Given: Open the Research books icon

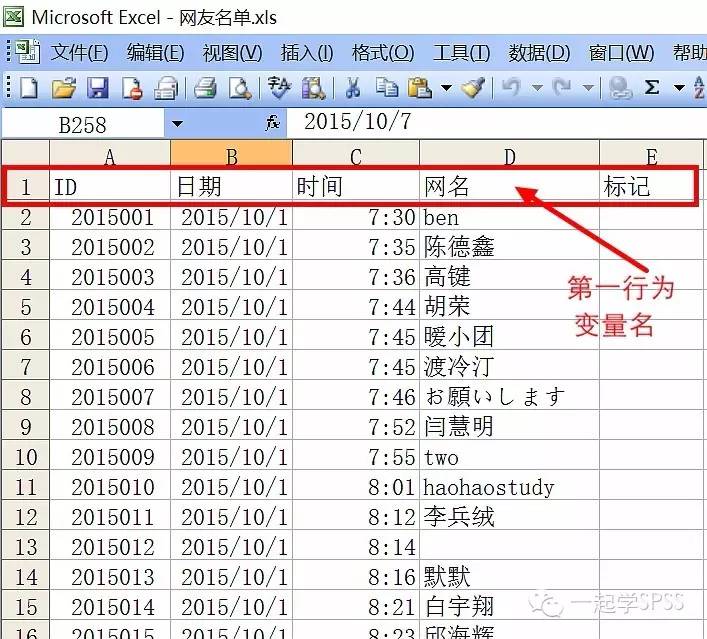Looking at the screenshot, I should [313, 87].
